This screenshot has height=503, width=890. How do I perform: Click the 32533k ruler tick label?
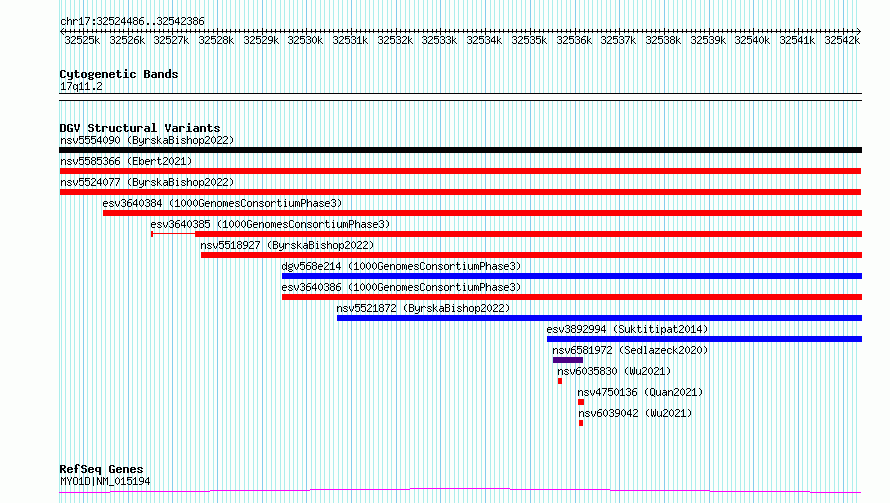pos(439,40)
